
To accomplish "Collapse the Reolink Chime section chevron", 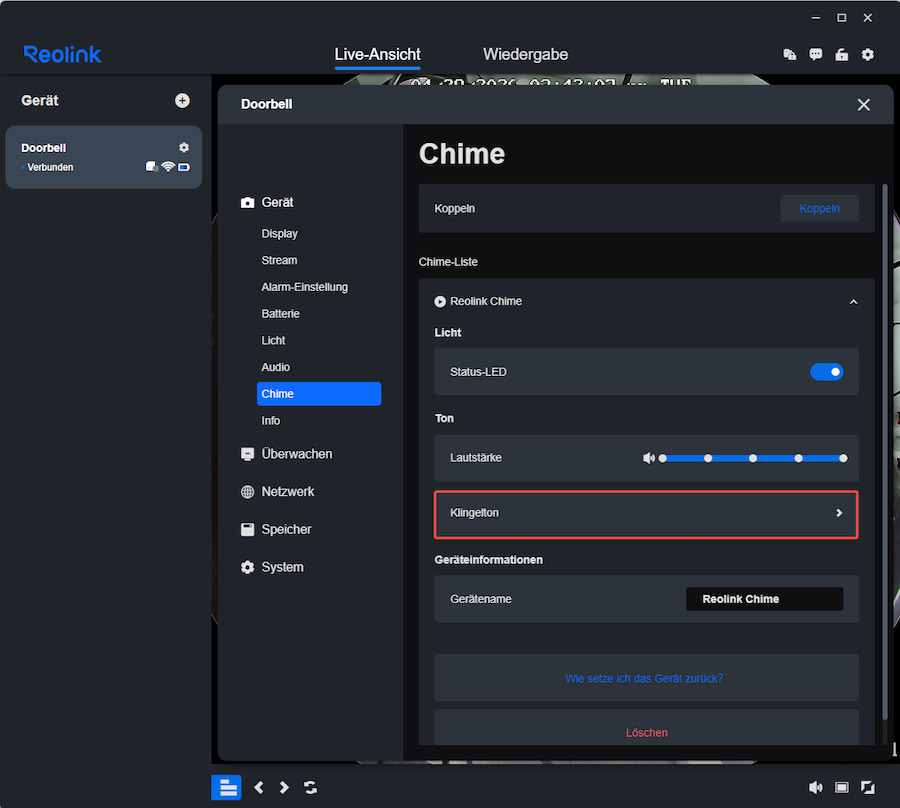I will (854, 302).
